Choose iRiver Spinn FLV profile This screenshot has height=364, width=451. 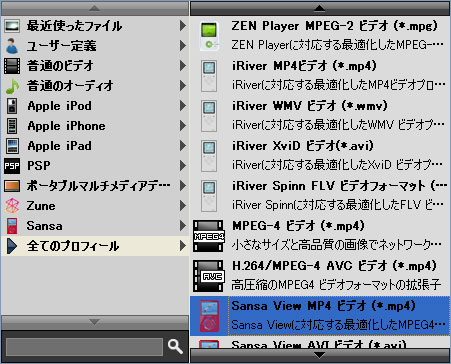320,196
